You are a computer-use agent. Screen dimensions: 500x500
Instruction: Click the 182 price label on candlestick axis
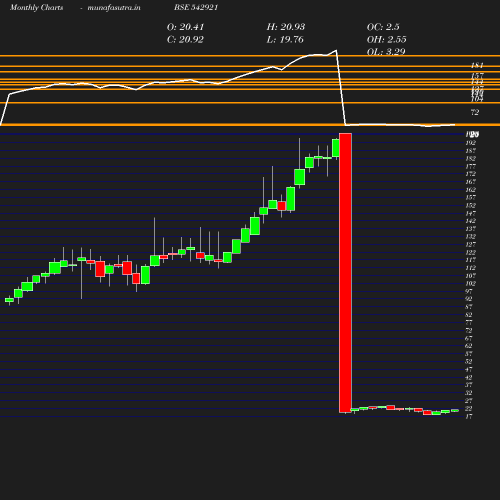coord(471,158)
